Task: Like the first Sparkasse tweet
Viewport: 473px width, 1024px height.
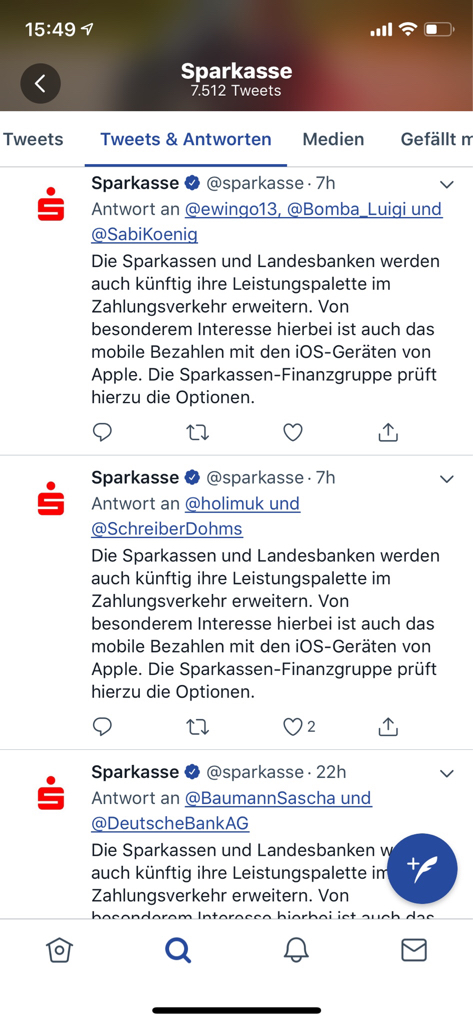Action: click(293, 432)
